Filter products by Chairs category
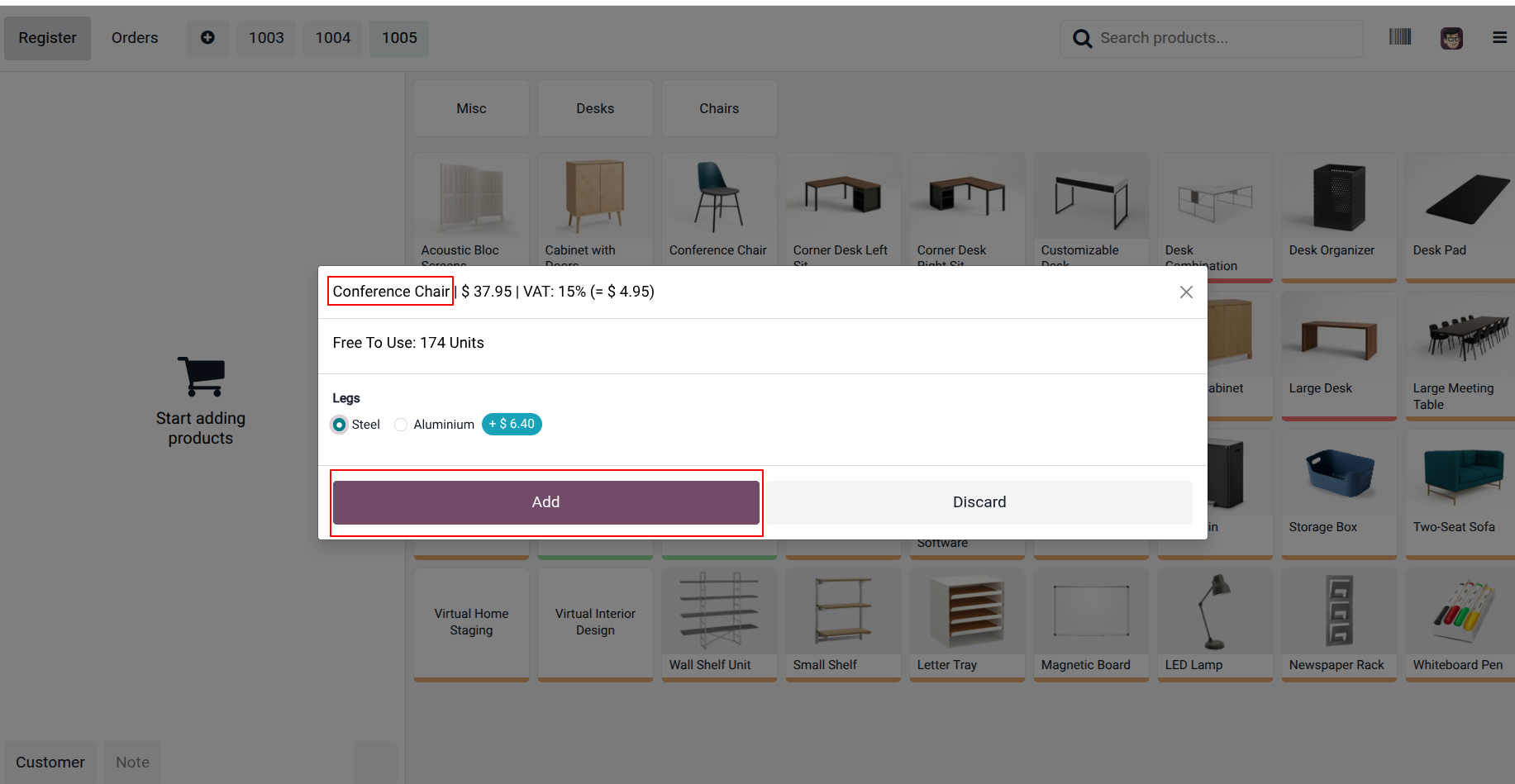 [x=719, y=108]
